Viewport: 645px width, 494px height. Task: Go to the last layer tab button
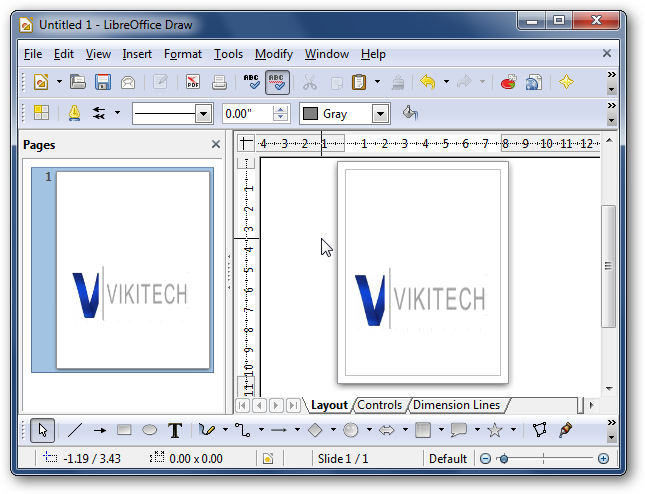(293, 406)
